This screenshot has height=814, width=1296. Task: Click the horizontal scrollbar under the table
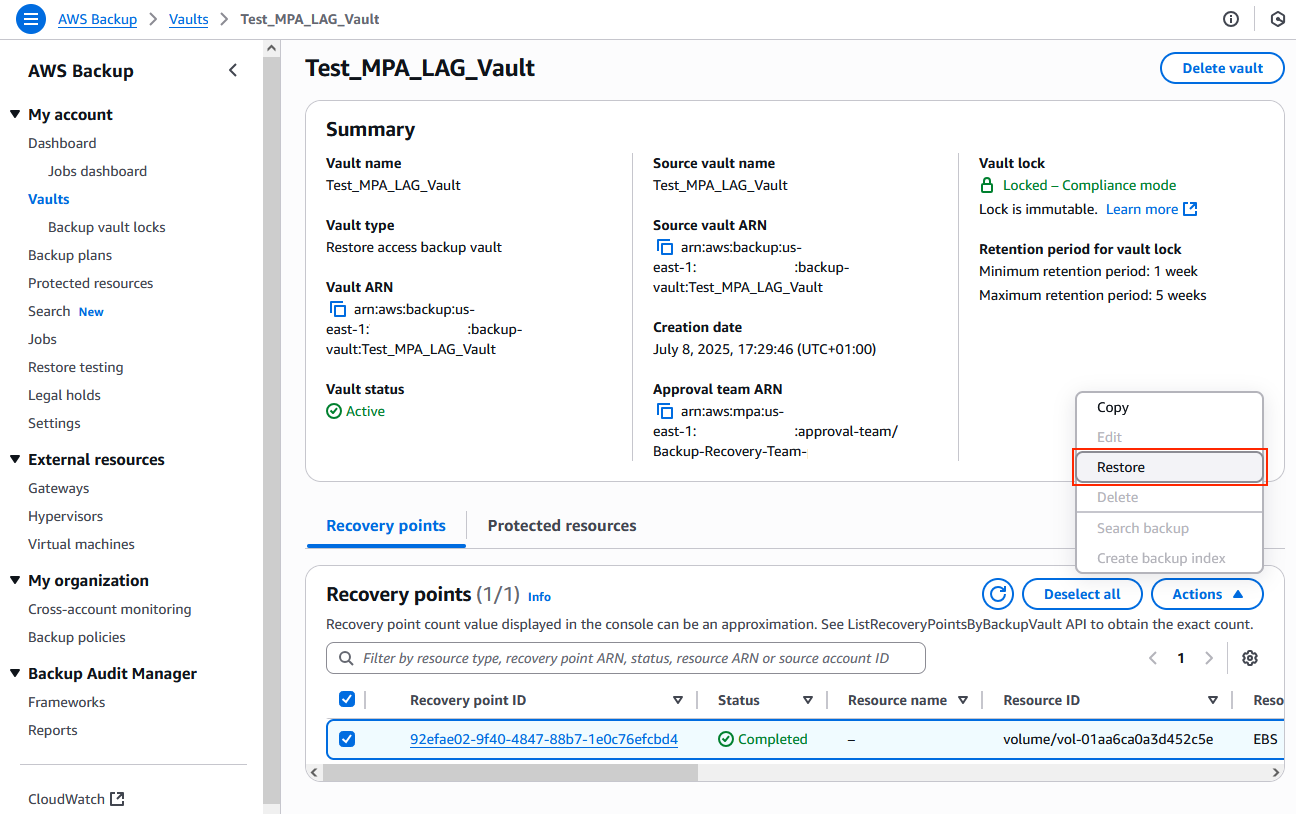pos(510,772)
